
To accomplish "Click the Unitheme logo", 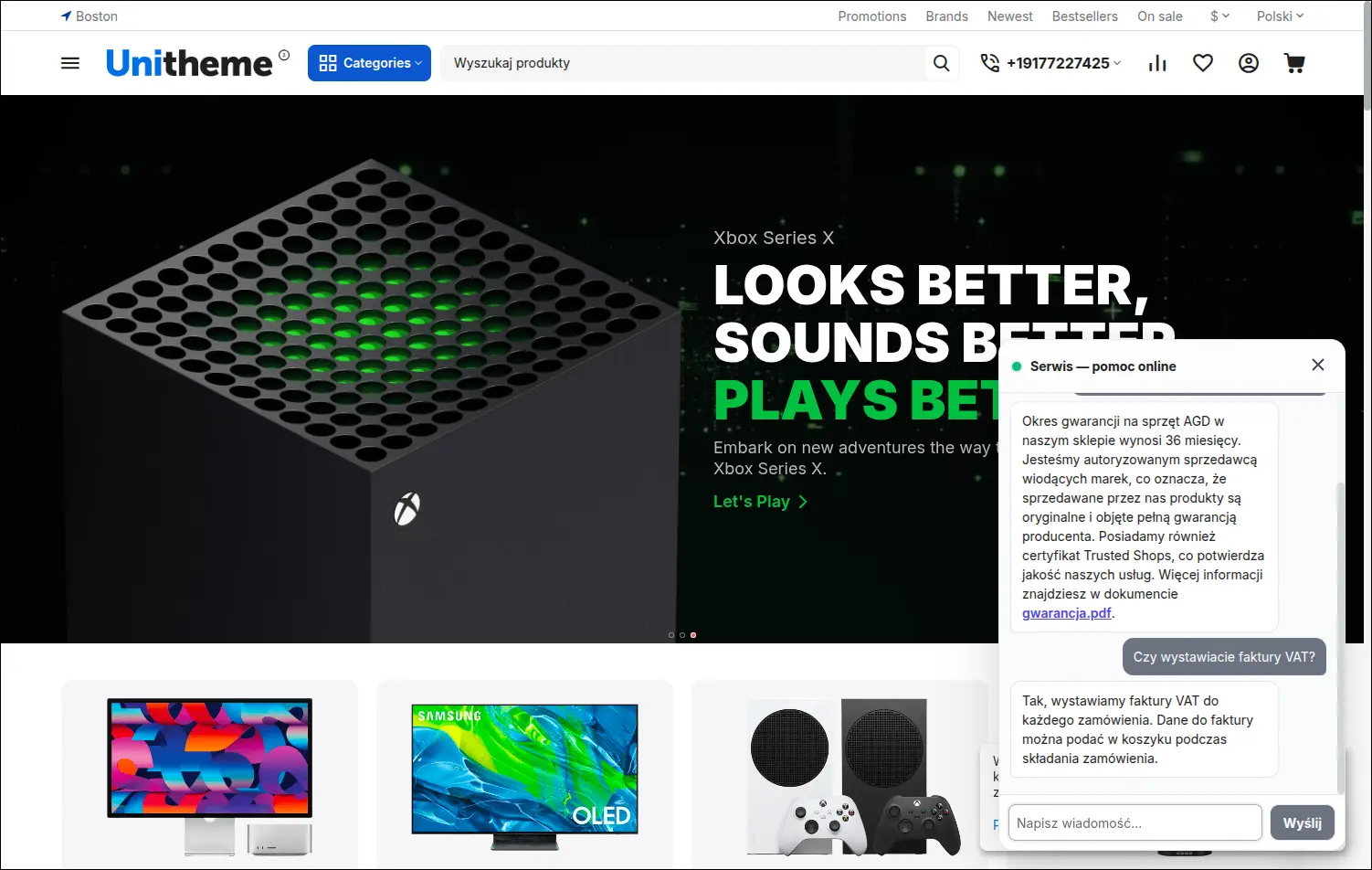I will (189, 63).
